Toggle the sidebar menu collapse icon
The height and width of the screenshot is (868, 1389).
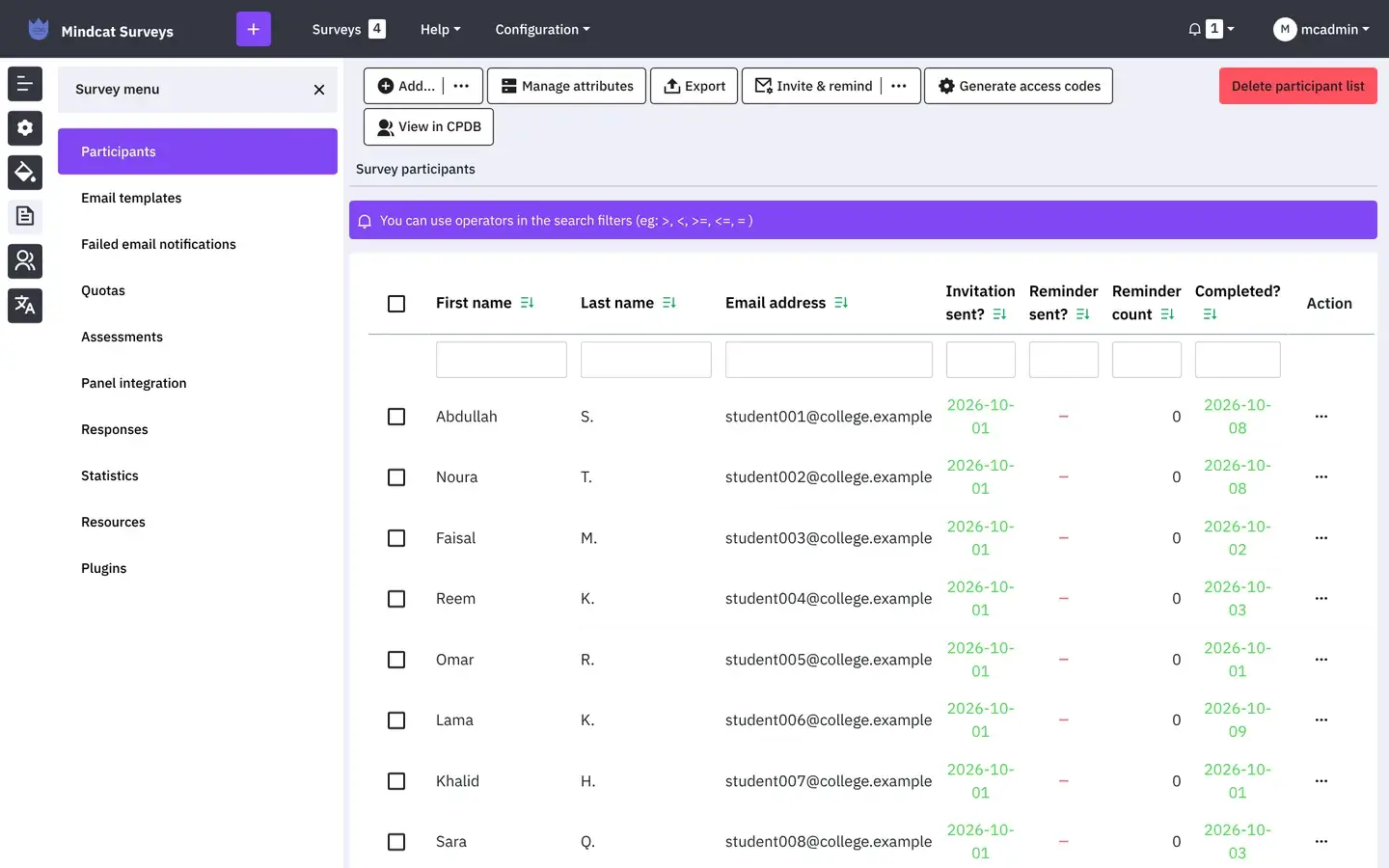point(25,84)
